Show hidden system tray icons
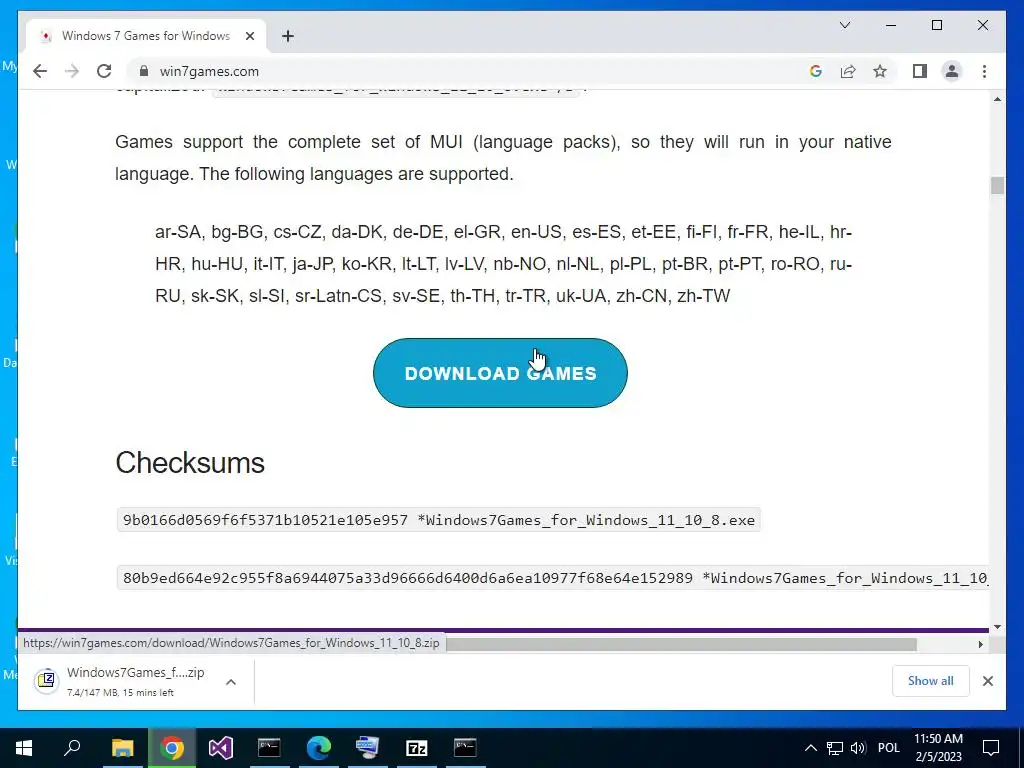 tap(810, 748)
